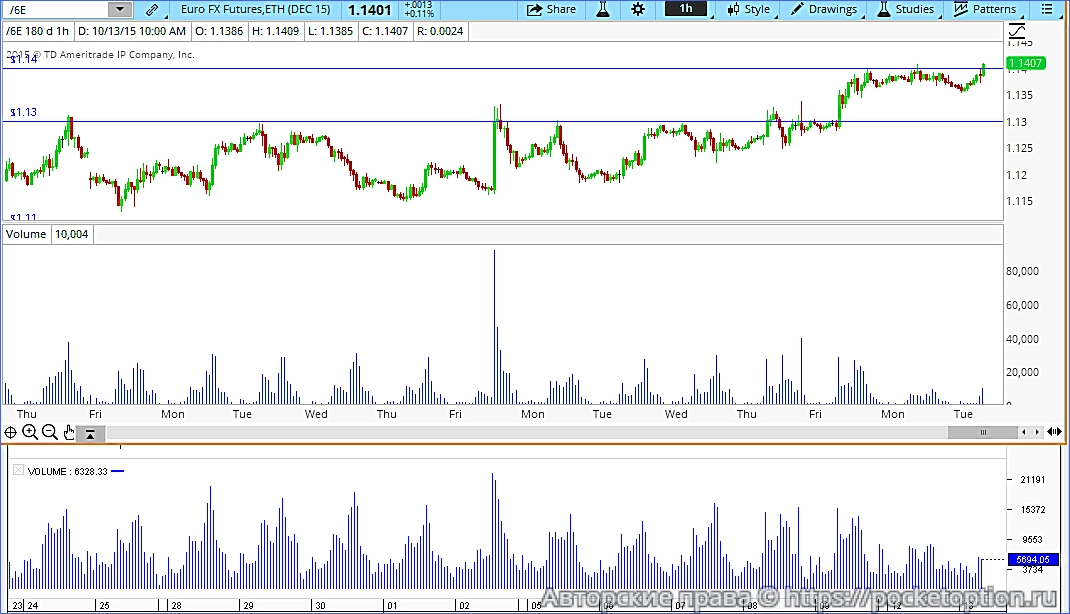This screenshot has width=1070, height=614.
Task: Close the VOLUME indicator with its X box
Action: coord(17,470)
